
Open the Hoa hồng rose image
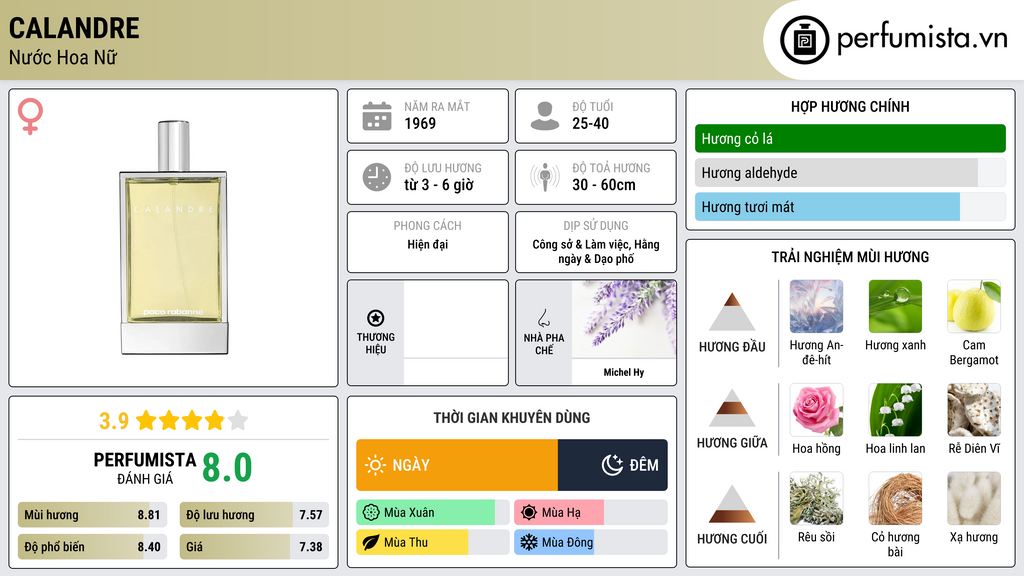tap(816, 409)
